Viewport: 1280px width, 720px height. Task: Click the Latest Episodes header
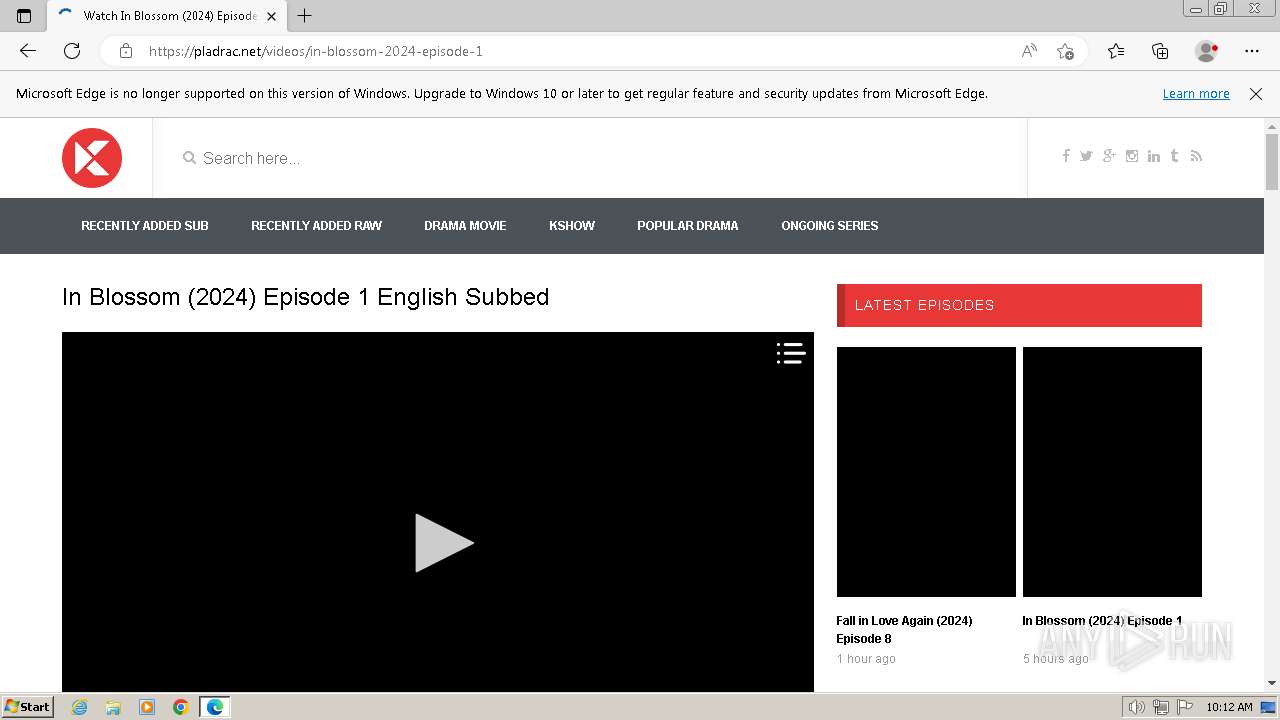[x=1019, y=305]
